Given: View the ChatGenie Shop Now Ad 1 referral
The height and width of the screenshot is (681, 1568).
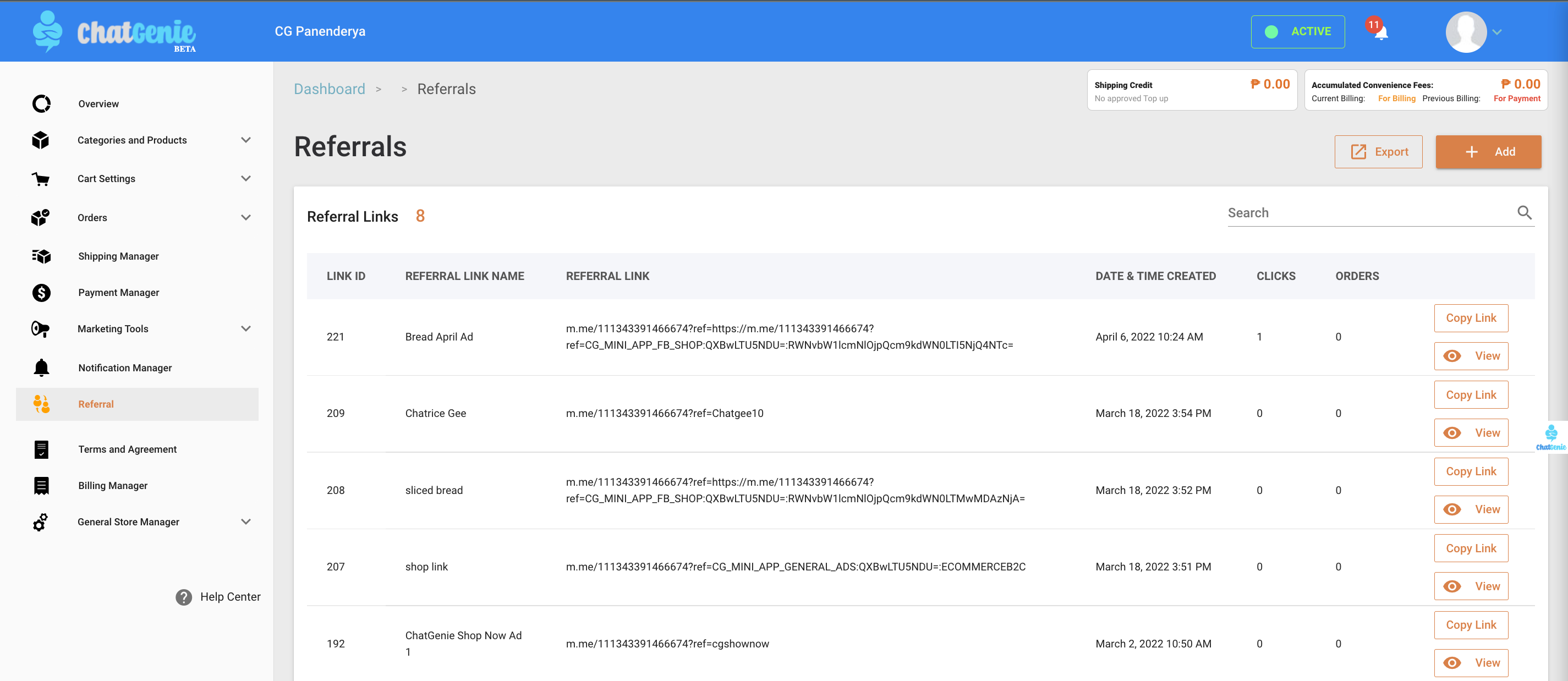Looking at the screenshot, I should [x=1471, y=663].
